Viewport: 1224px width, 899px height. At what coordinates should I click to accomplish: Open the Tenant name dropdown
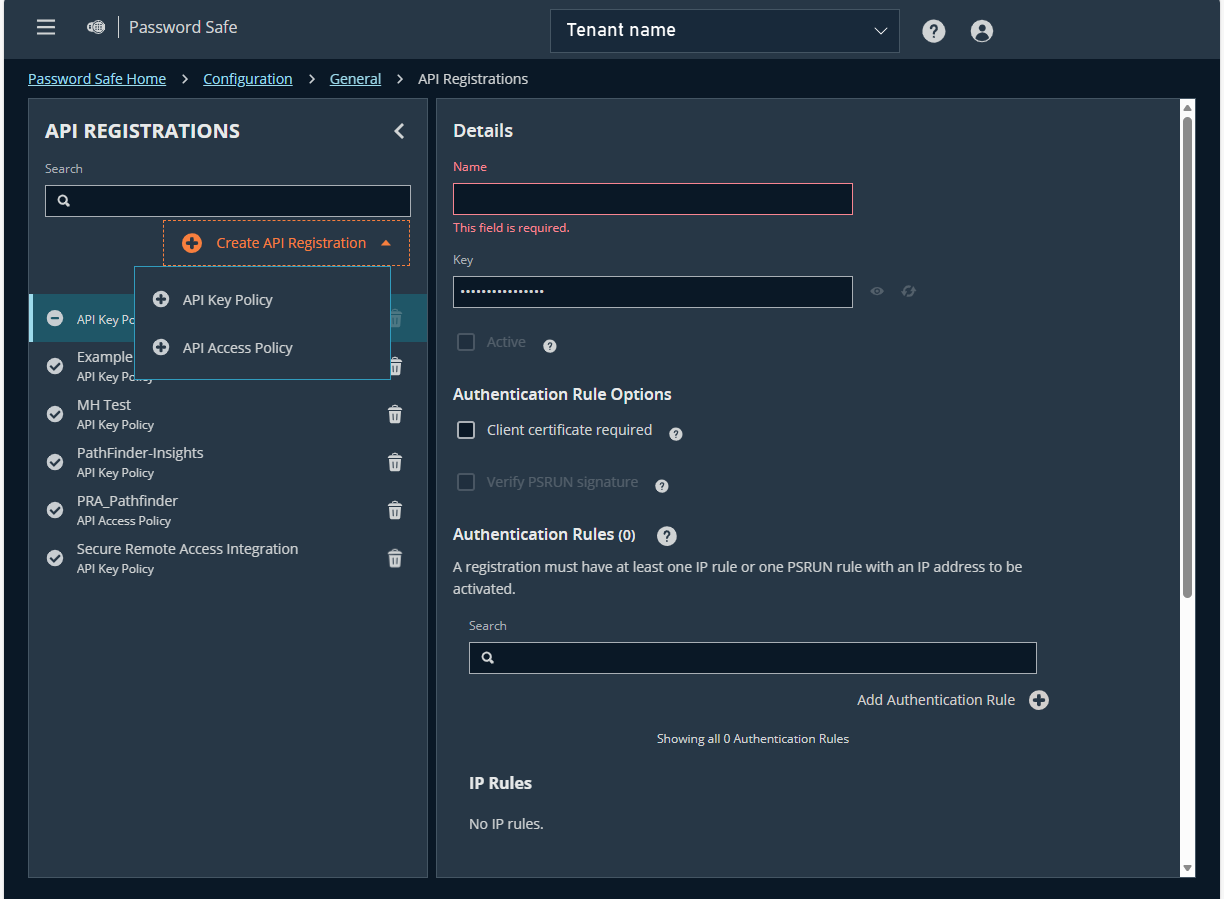point(725,31)
